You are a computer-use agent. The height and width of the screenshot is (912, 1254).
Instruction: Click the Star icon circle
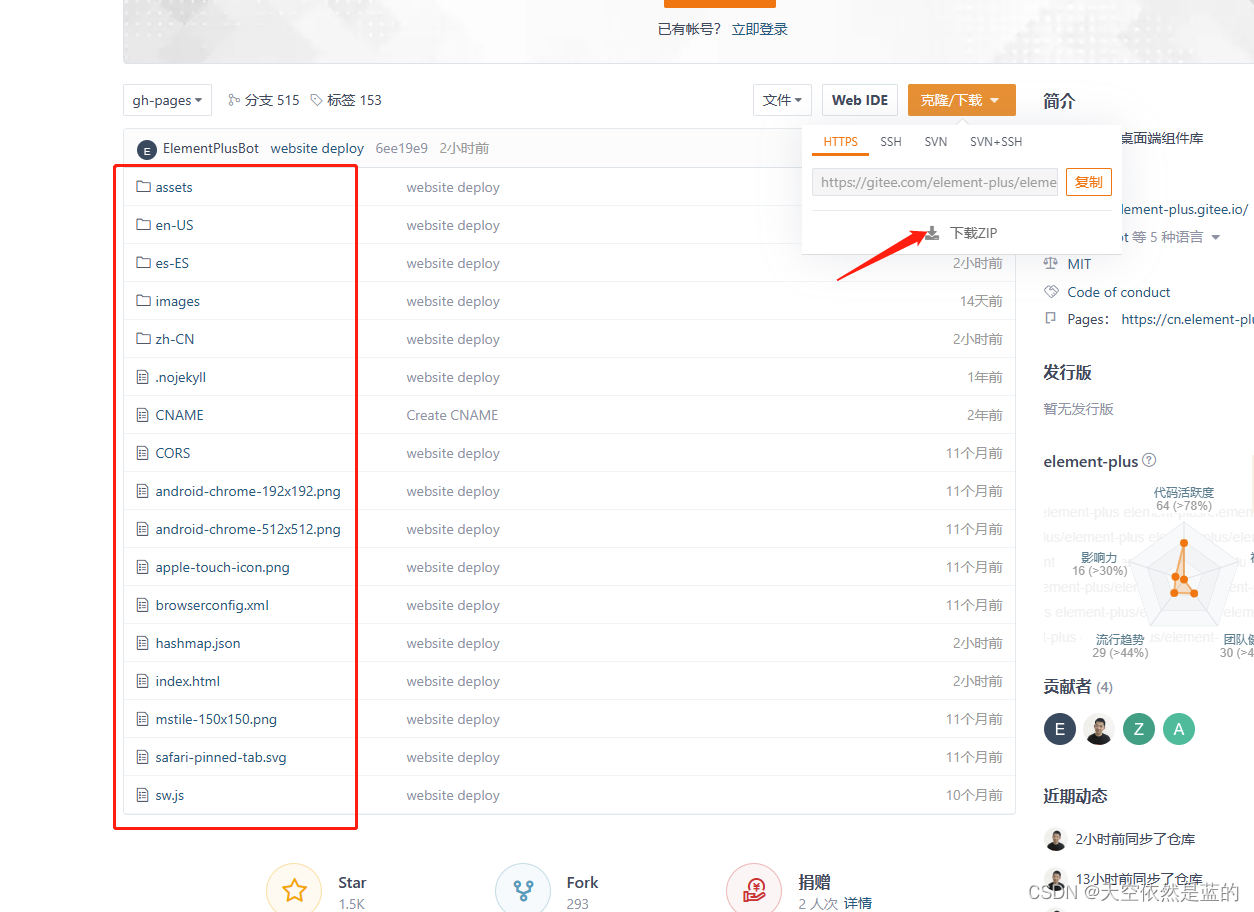[294, 890]
